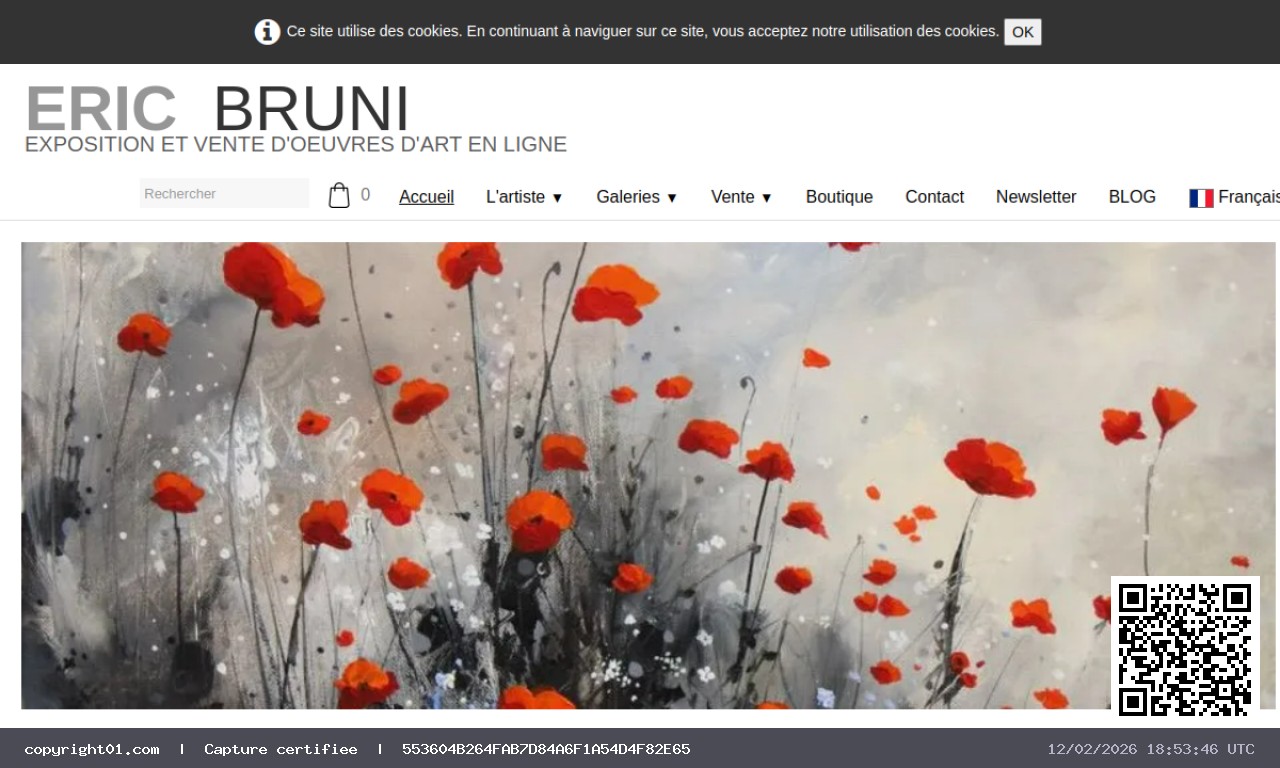Open the Contact page

coord(934,197)
